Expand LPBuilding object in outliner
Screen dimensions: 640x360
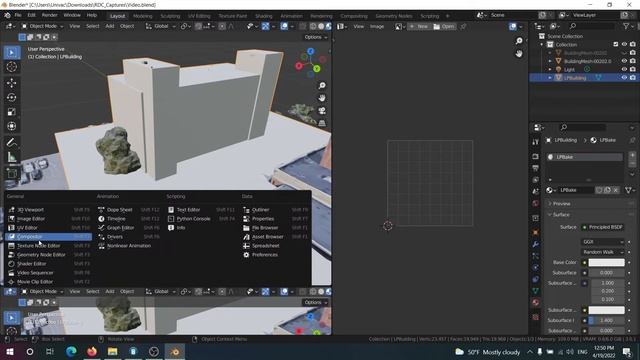click(550, 78)
